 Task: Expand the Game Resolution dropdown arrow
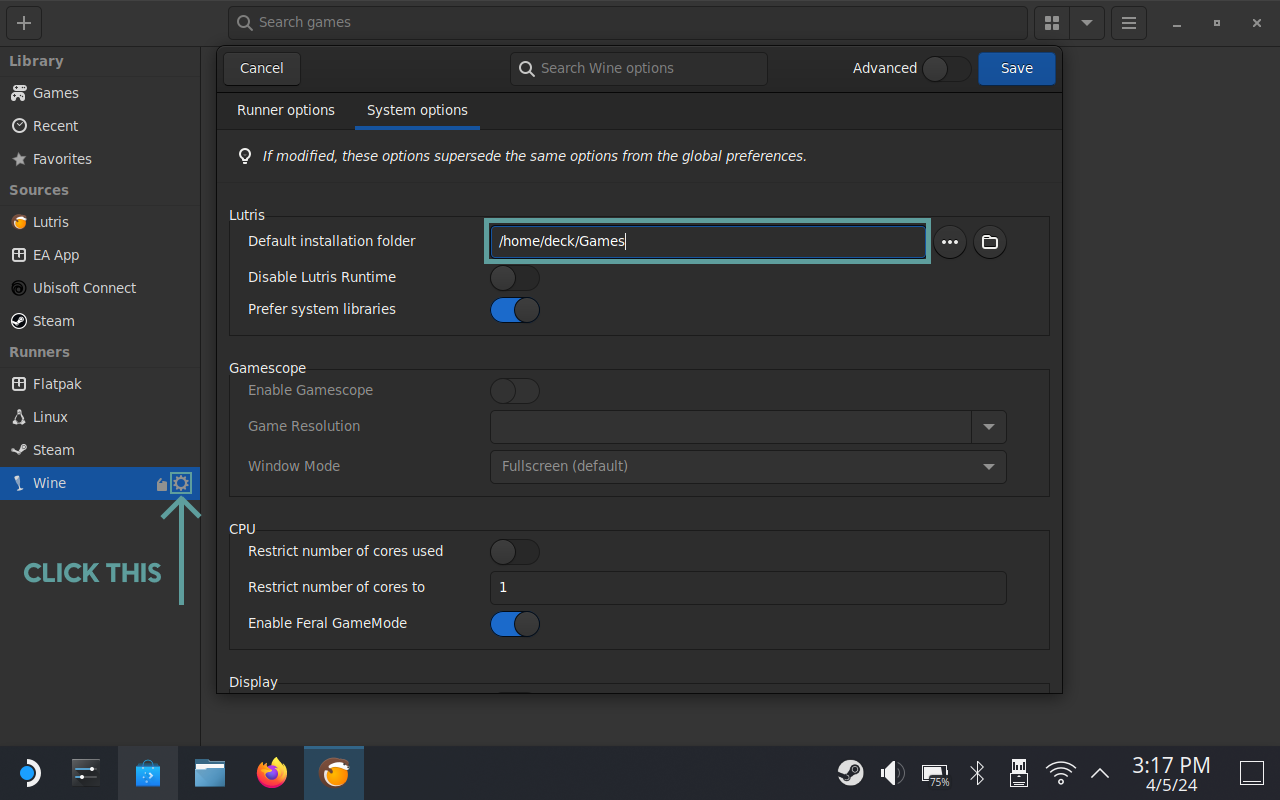tap(988, 427)
